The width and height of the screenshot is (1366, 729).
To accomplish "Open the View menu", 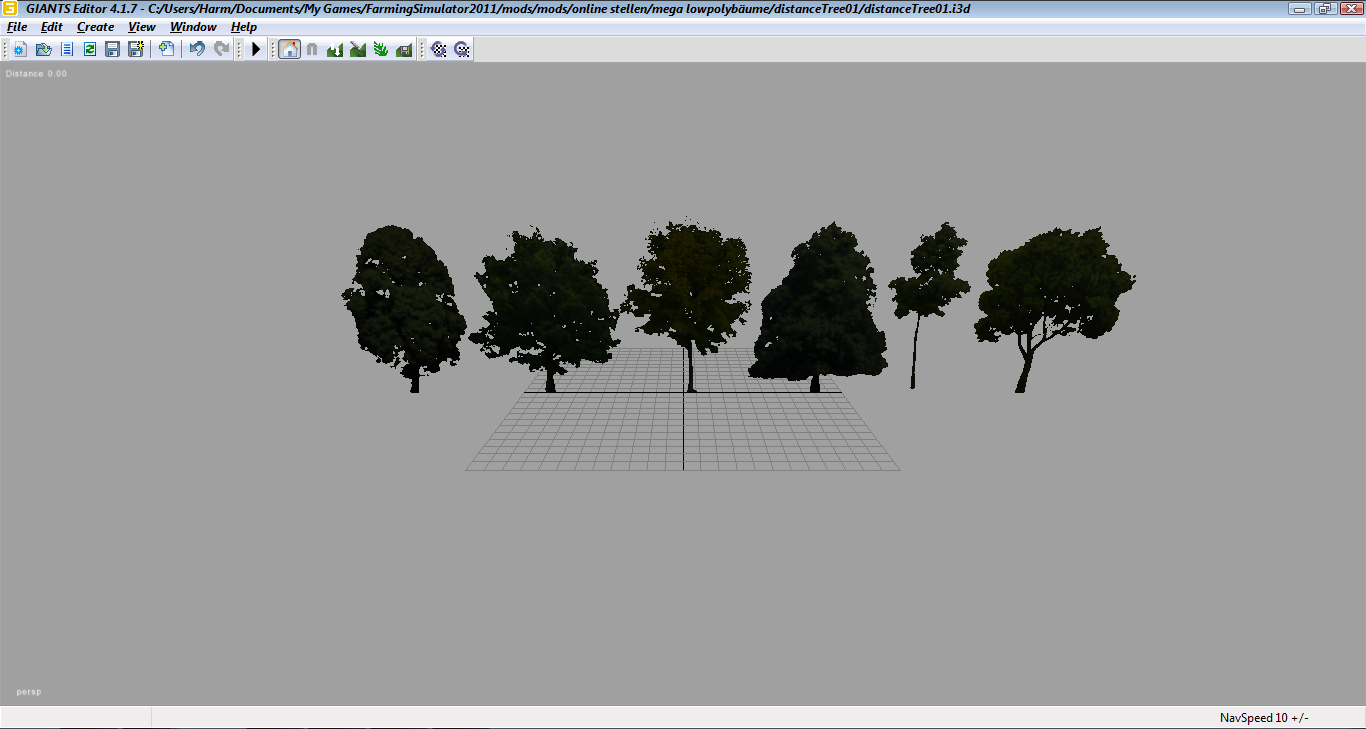I will [142, 27].
